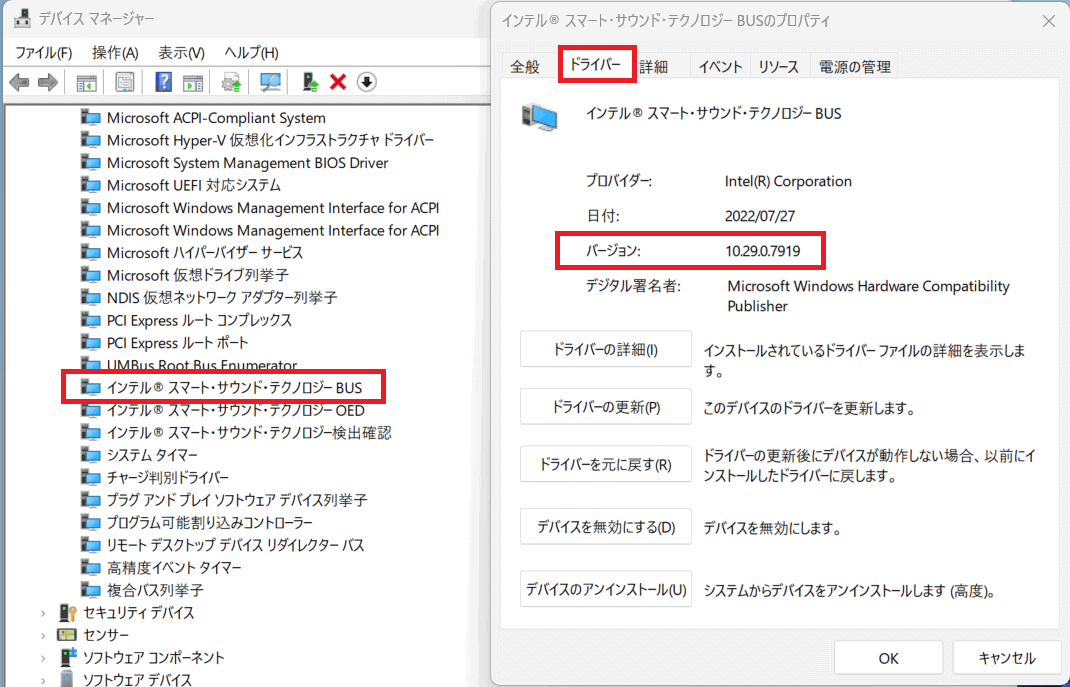Click the デバイスを無効にする(D) button
This screenshot has width=1070, height=687.
[605, 527]
